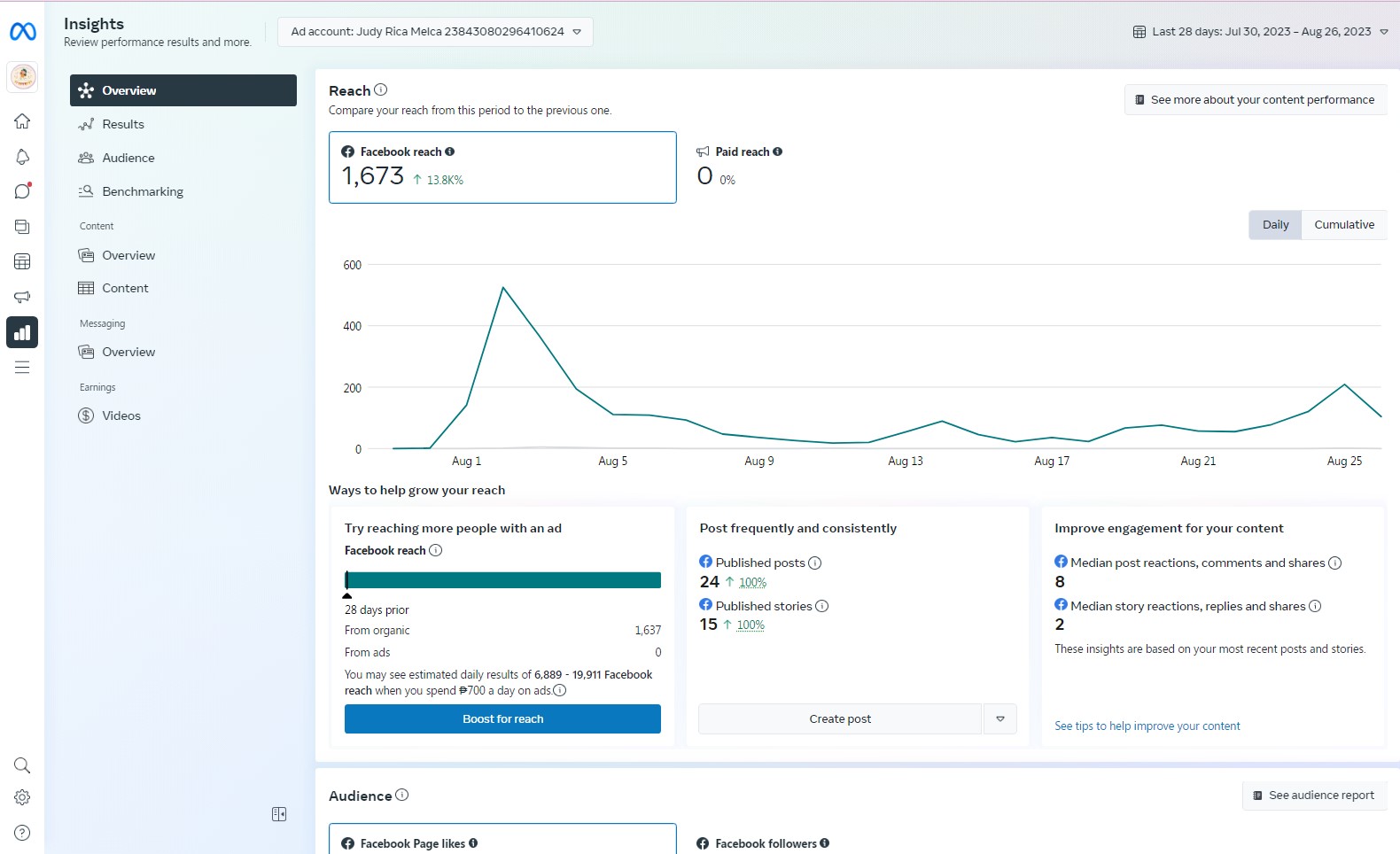Click 100% link under Published stories
The height and width of the screenshot is (854, 1400).
coord(751,625)
